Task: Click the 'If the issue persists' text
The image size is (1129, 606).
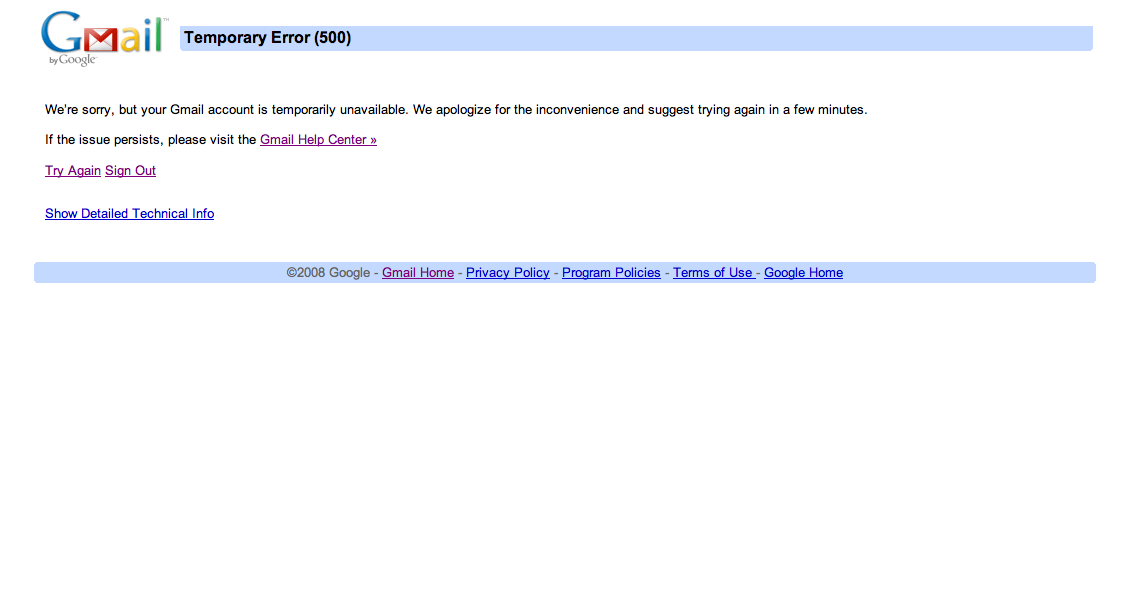Action: (150, 140)
